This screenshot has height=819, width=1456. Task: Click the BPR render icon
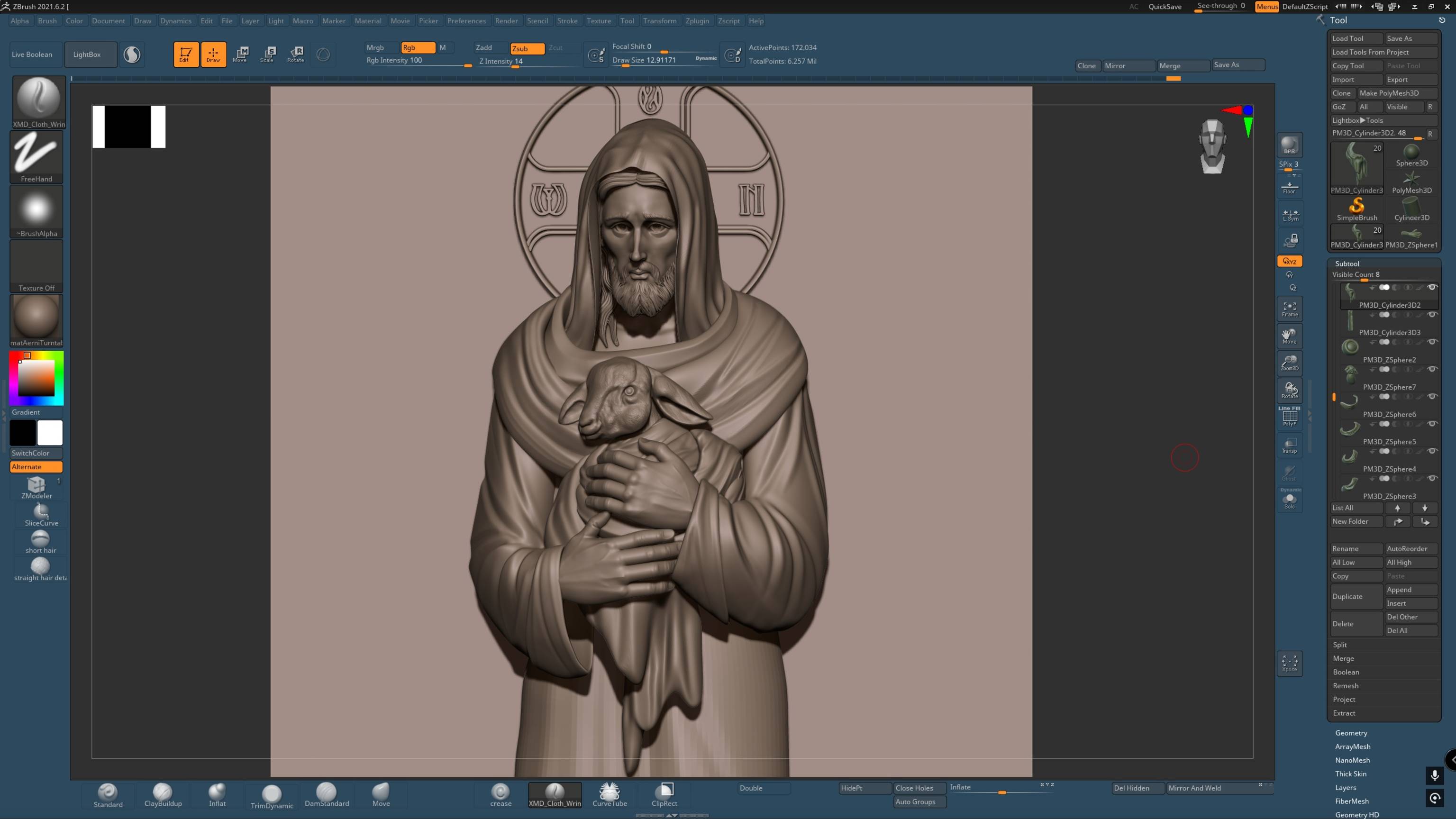tap(1289, 145)
